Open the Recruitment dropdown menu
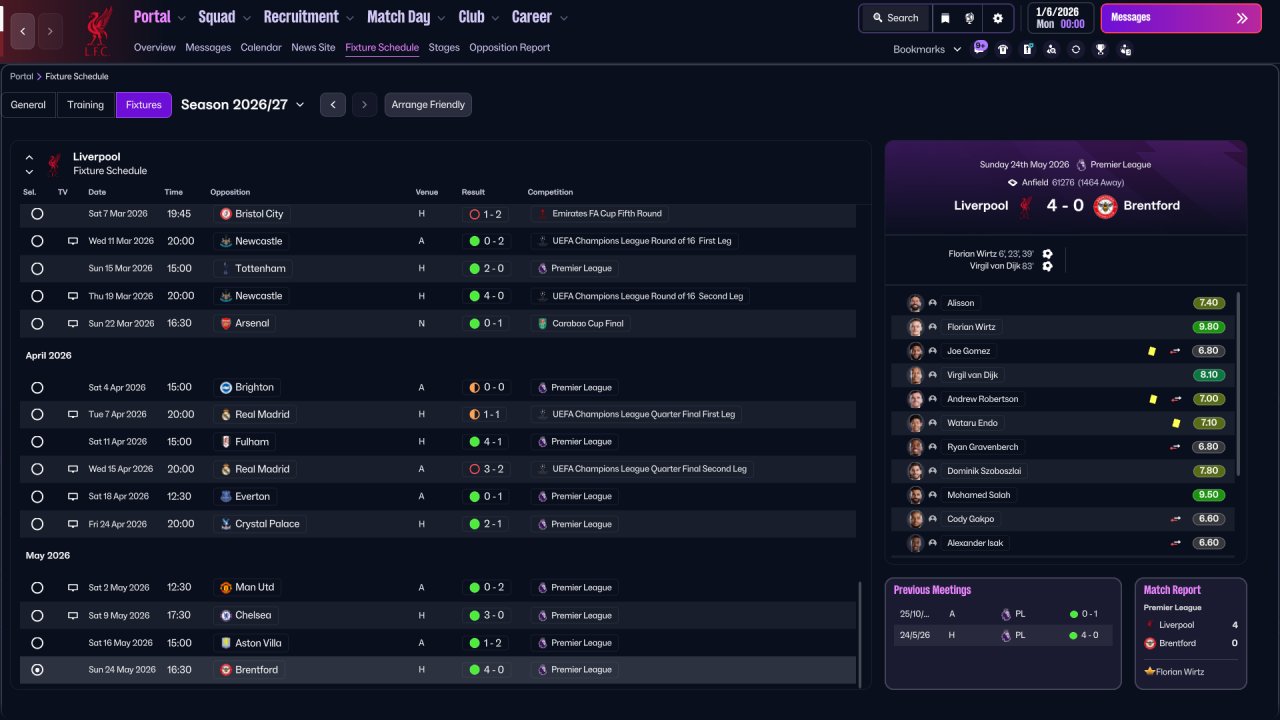1280x720 pixels. click(309, 17)
